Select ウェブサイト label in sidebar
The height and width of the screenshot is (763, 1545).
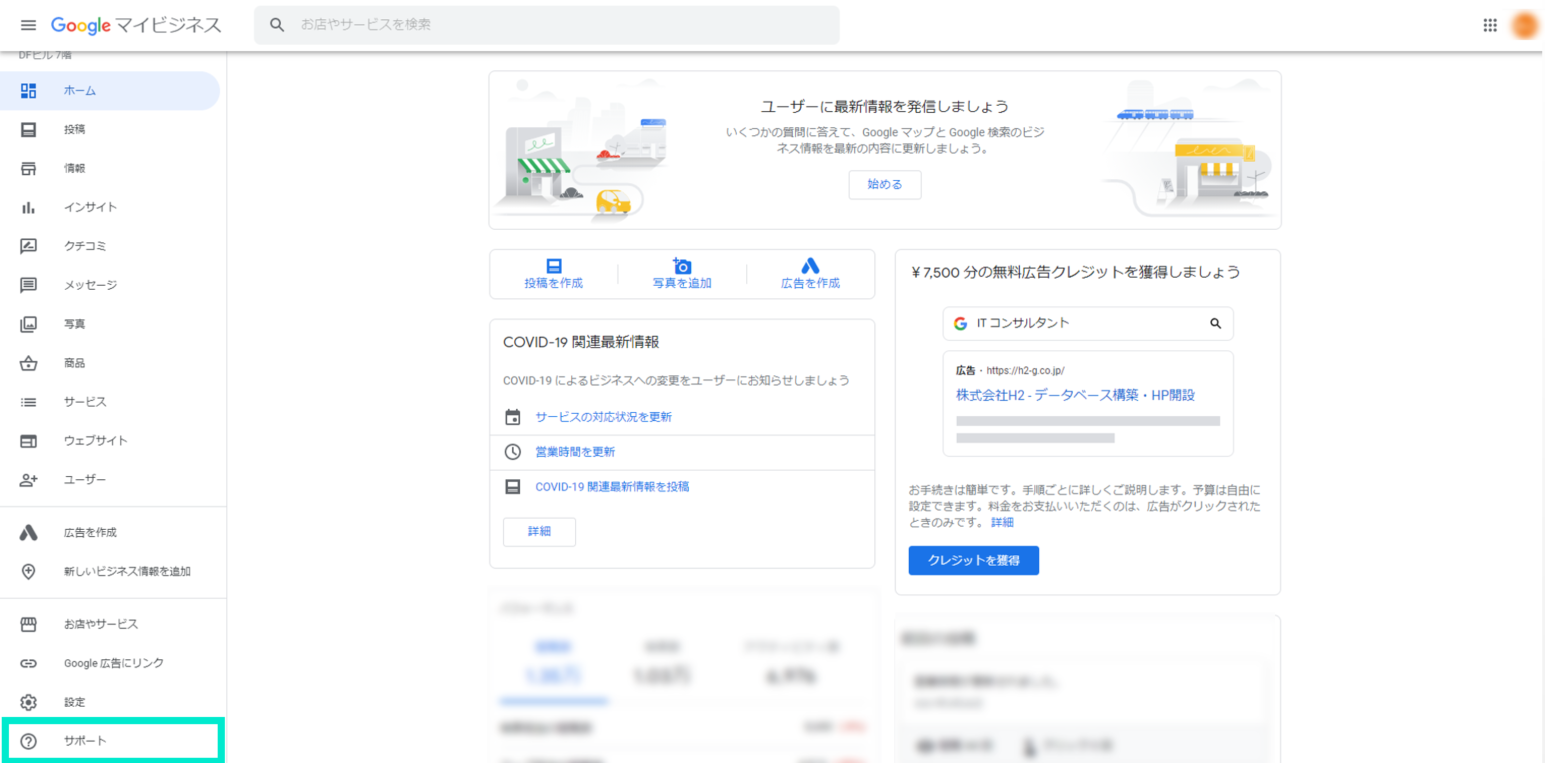(x=96, y=441)
